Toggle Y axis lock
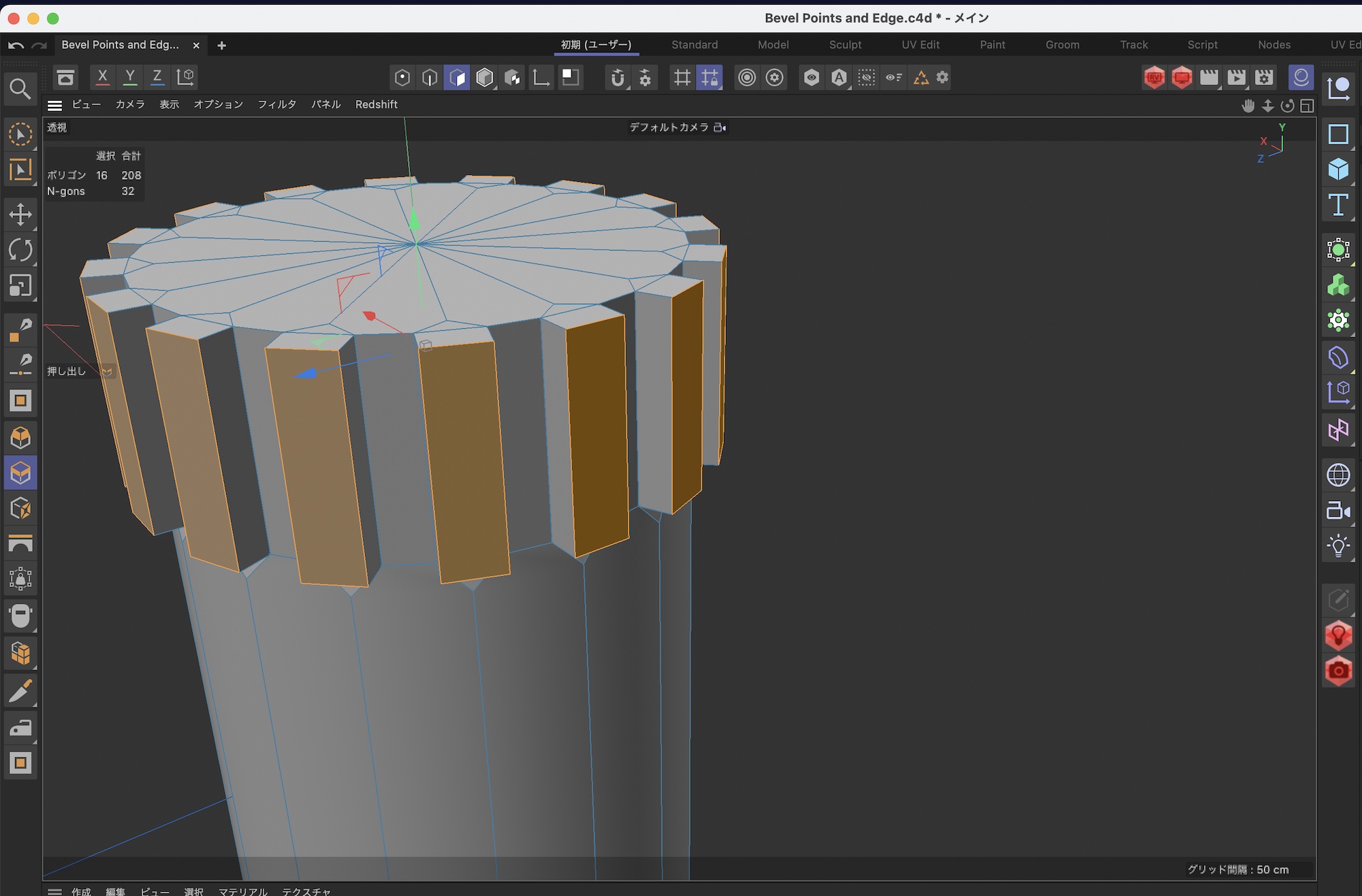The height and width of the screenshot is (896, 1362). coord(129,77)
